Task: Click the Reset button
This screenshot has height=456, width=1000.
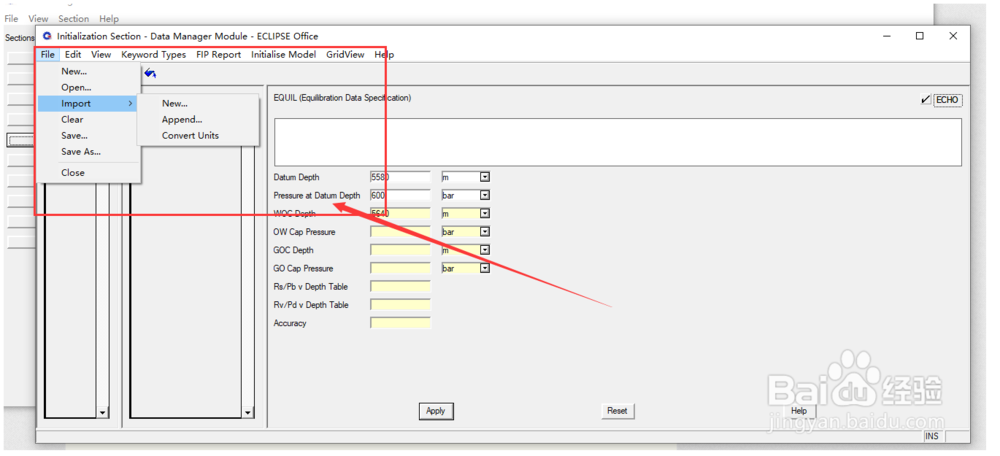Action: point(617,411)
